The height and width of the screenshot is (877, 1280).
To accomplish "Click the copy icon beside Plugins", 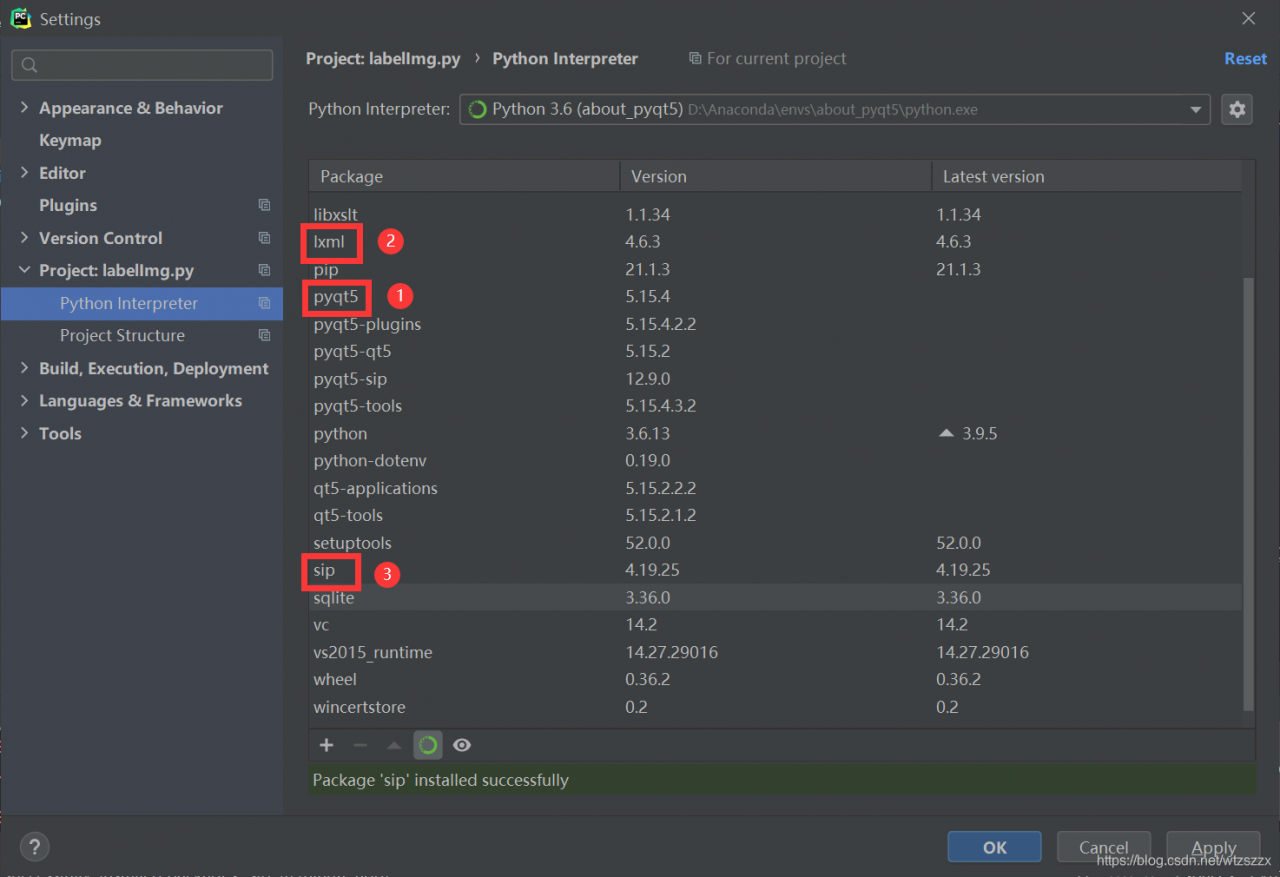I will (264, 205).
